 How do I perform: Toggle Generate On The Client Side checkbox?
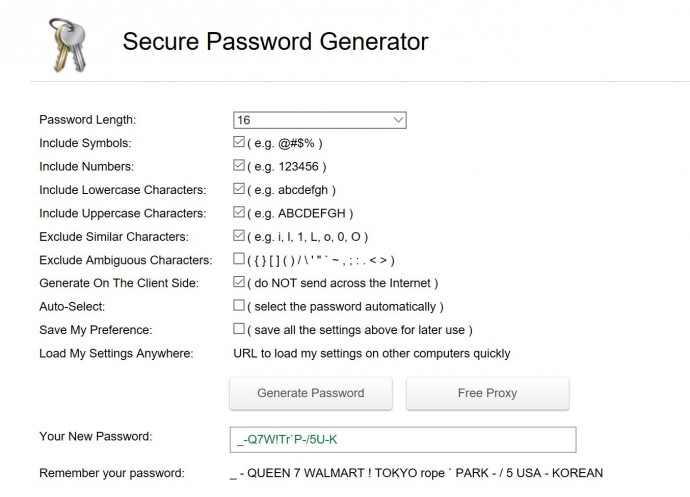point(239,283)
